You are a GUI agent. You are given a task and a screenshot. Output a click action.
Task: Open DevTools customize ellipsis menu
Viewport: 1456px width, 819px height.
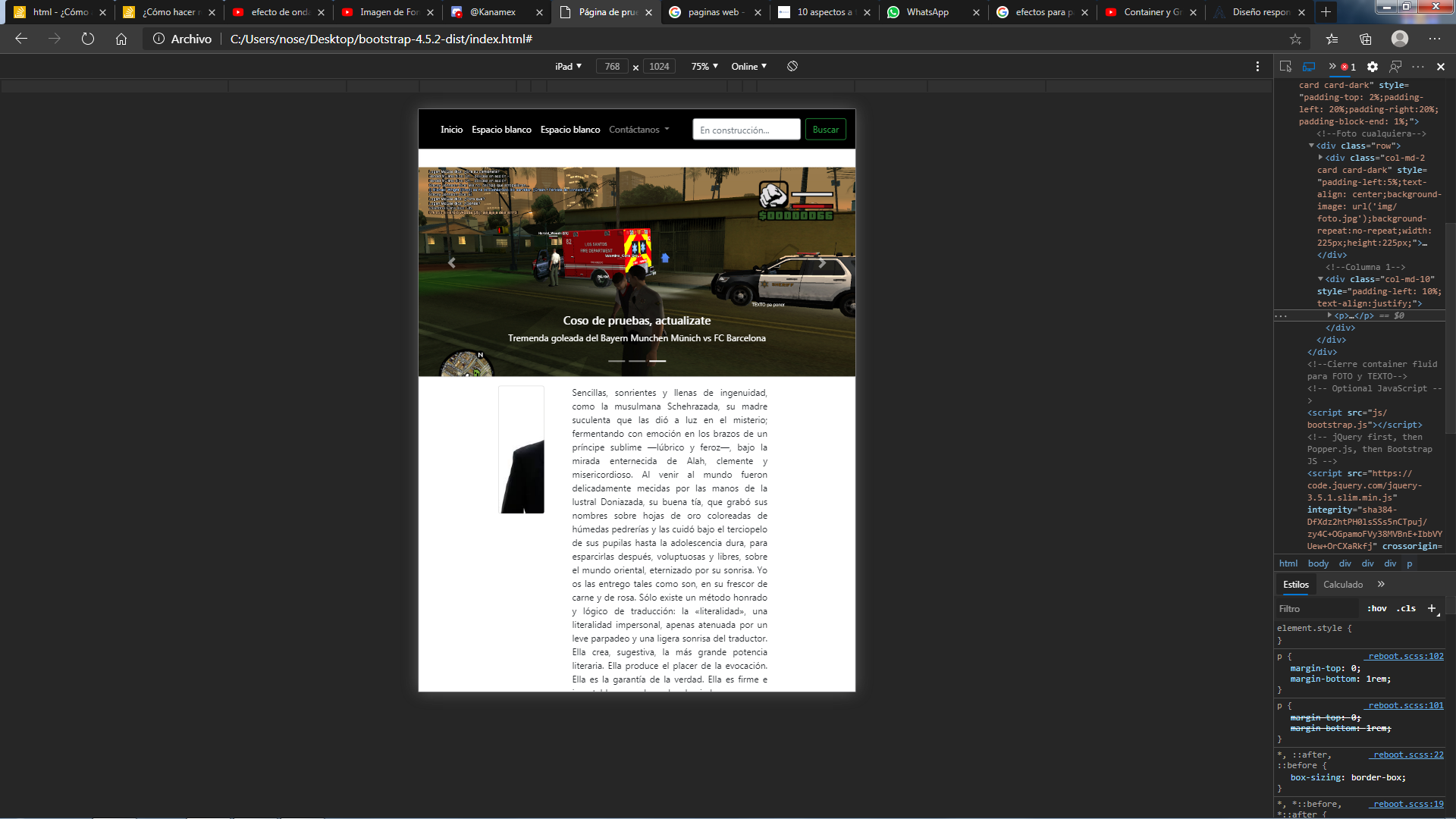click(x=1418, y=67)
